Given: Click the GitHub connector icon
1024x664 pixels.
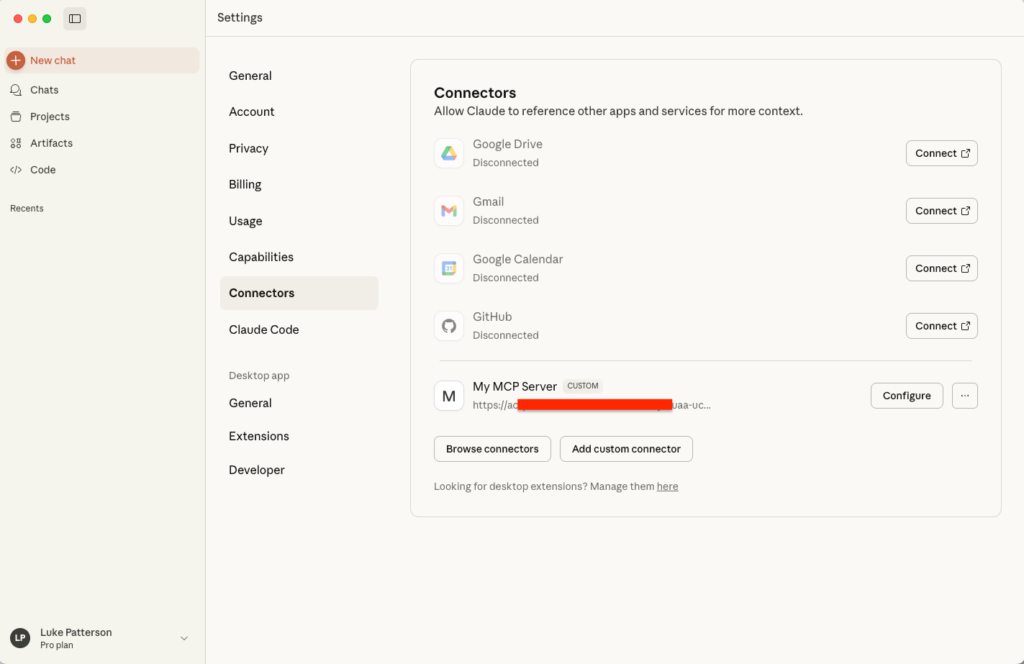Looking at the screenshot, I should [449, 326].
